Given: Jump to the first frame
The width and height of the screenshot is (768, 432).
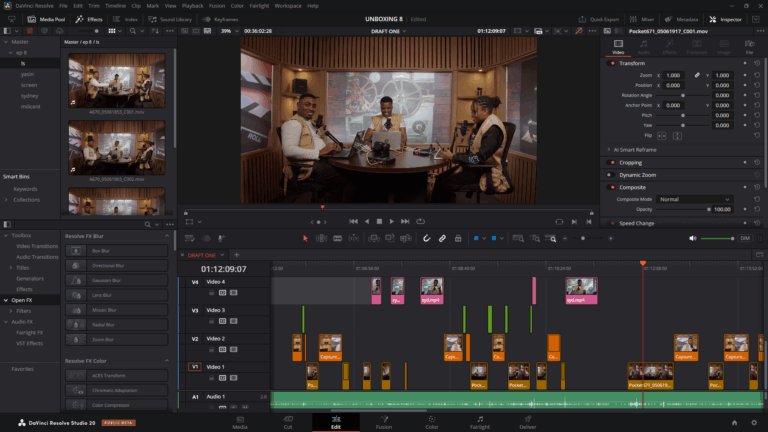Looking at the screenshot, I should 353,221.
